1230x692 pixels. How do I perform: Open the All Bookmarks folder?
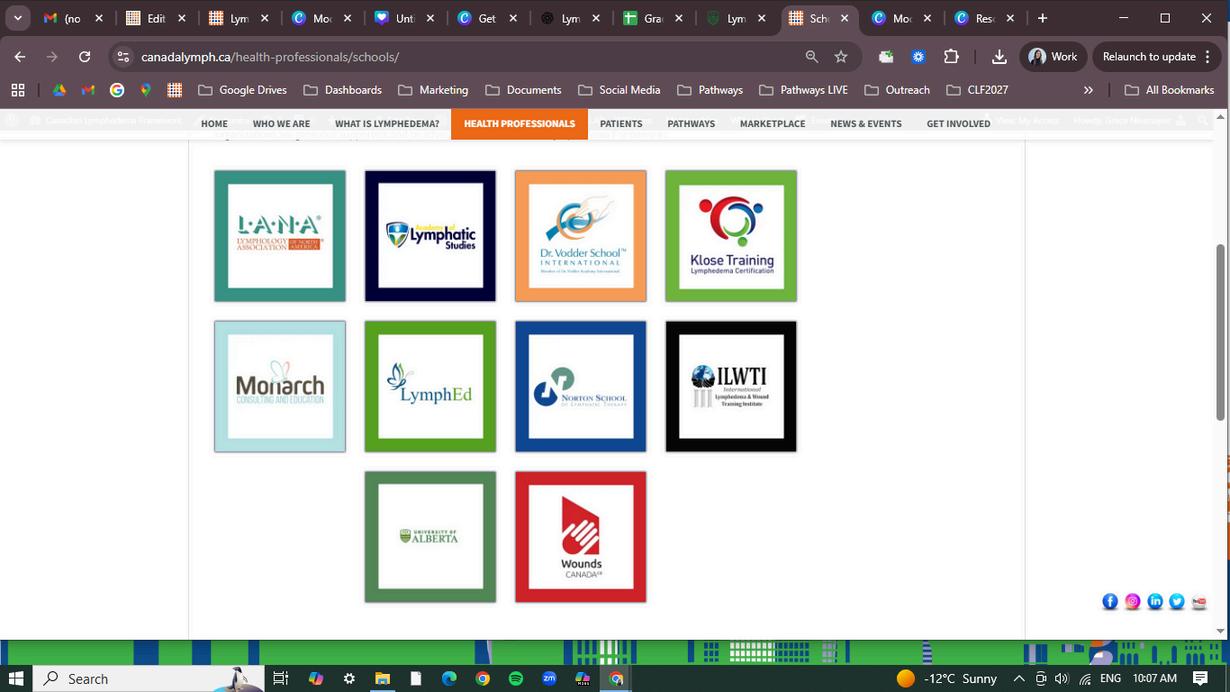click(1169, 90)
